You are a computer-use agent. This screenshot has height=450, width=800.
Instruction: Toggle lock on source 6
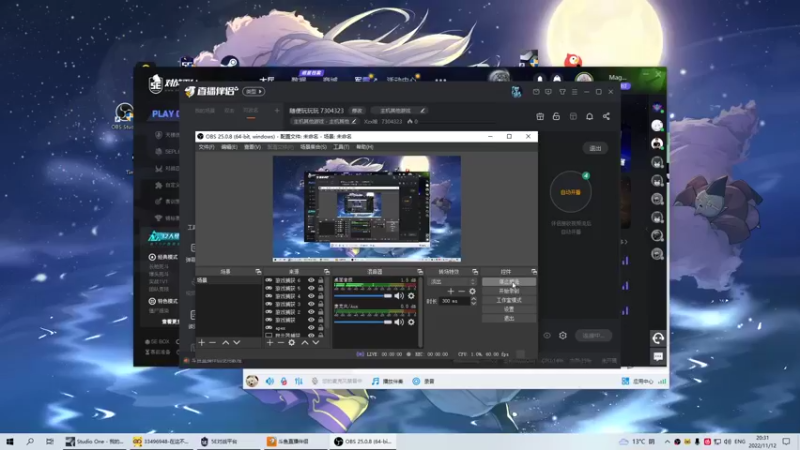coord(321,280)
